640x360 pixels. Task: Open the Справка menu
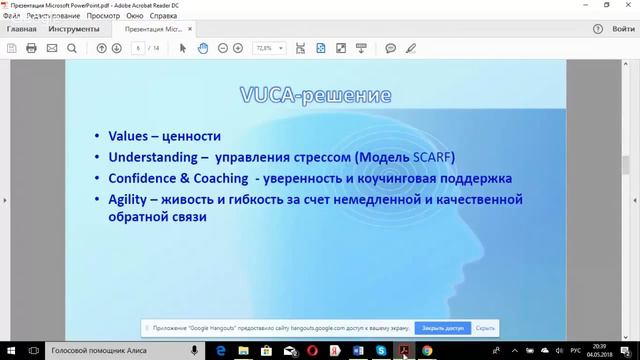pyautogui.click(x=163, y=16)
